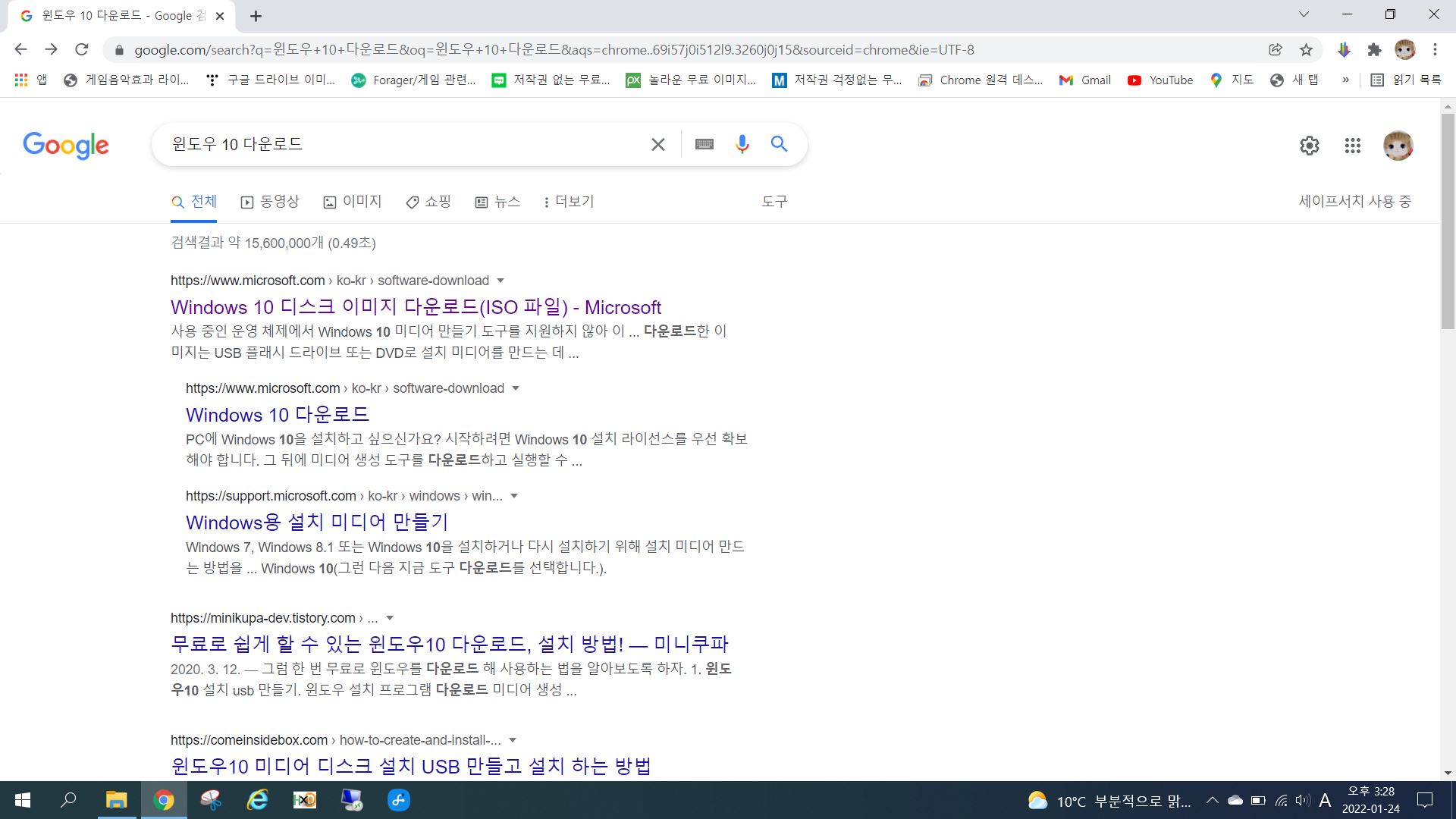Screen dimensions: 1456x819
Task: Click the page vertical scrollbar
Action: pos(1448,222)
